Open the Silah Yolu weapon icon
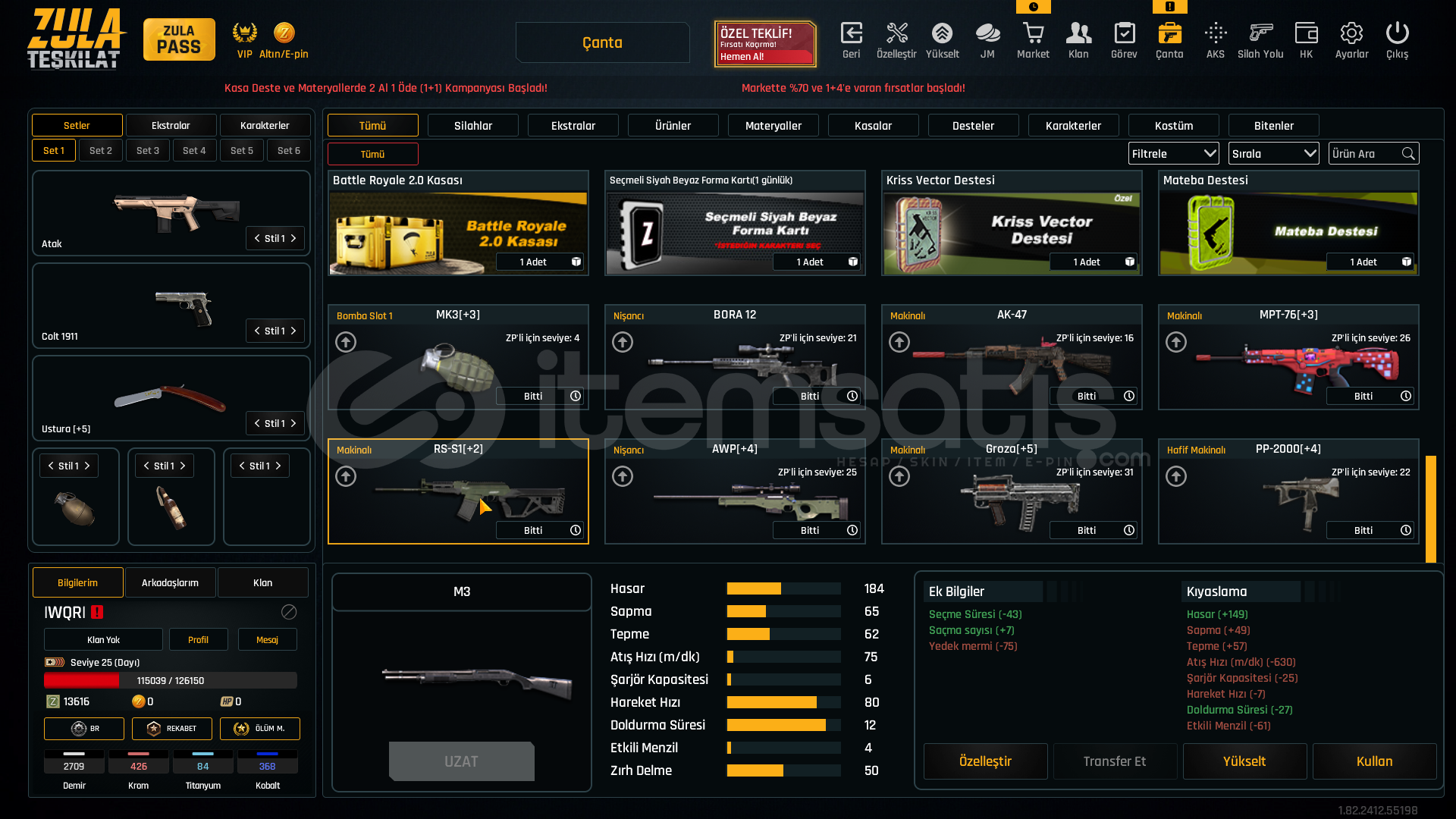The image size is (1456, 819). [x=1260, y=34]
